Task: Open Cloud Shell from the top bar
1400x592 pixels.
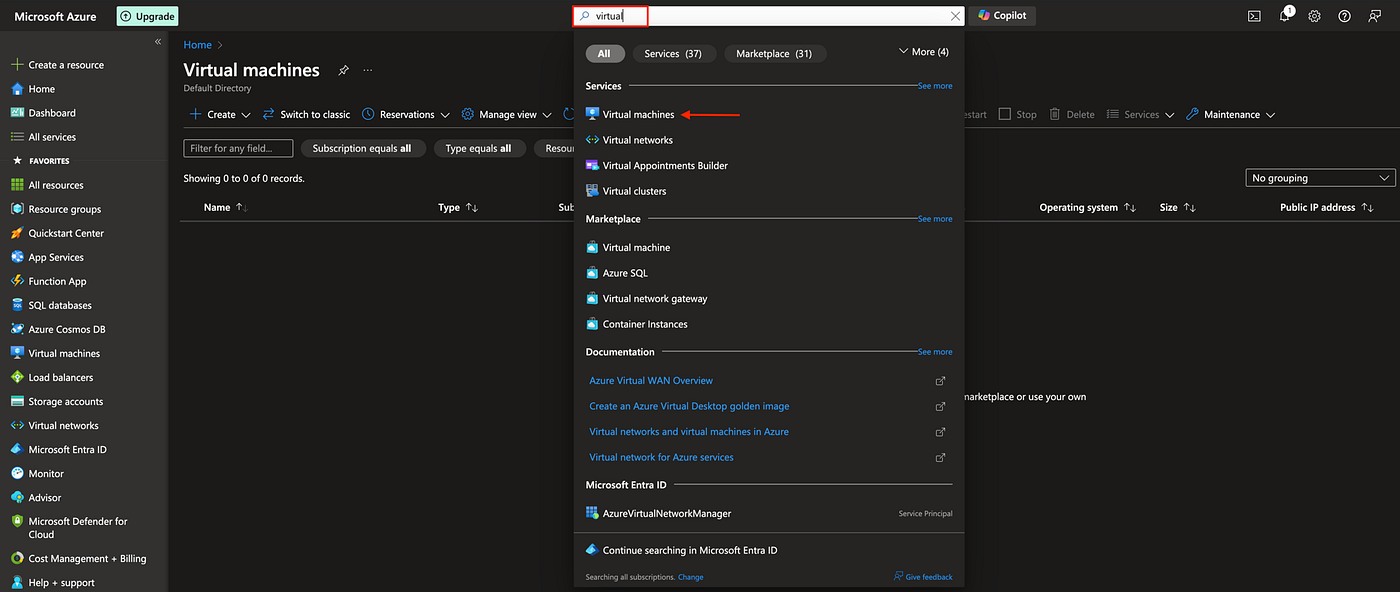Action: [x=1254, y=16]
